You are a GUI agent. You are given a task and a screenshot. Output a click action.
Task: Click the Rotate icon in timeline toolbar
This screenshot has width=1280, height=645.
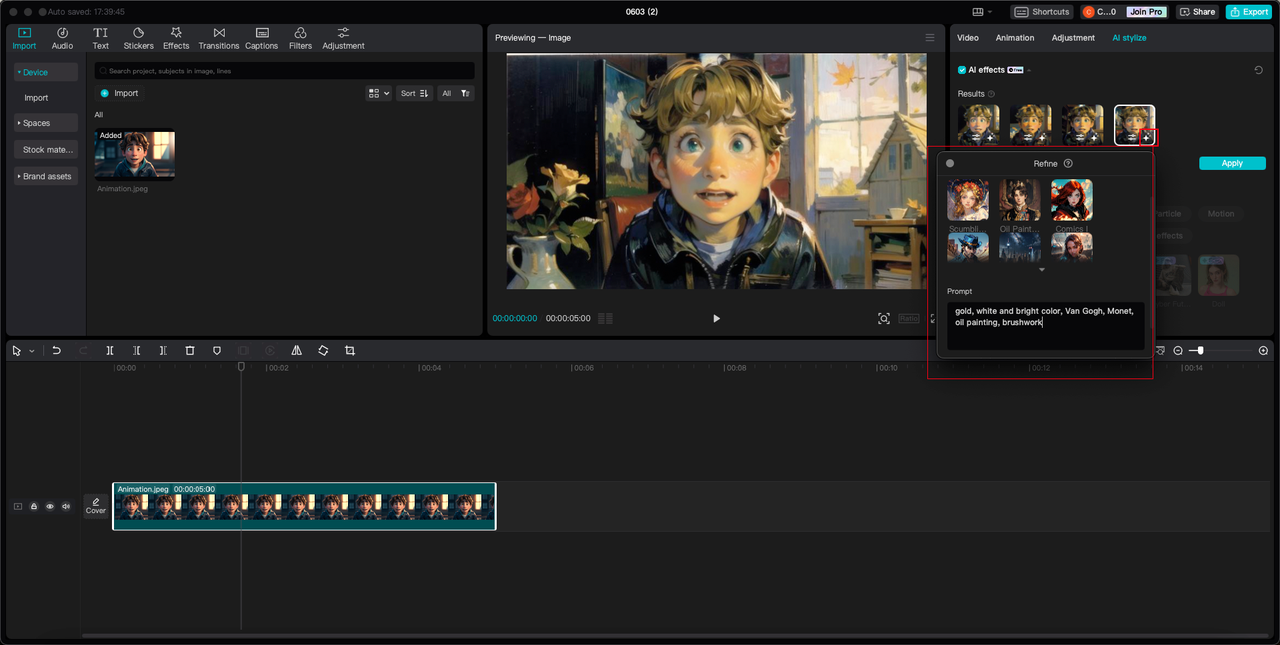[x=323, y=351]
